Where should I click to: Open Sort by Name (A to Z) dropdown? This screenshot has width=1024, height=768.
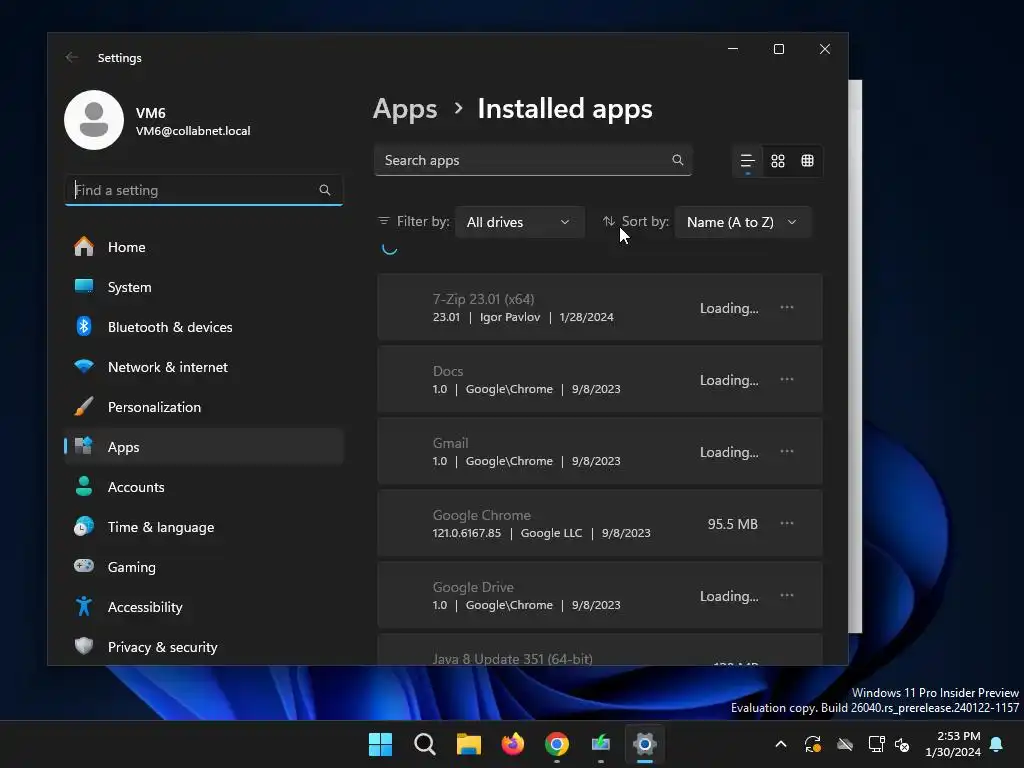[743, 222]
